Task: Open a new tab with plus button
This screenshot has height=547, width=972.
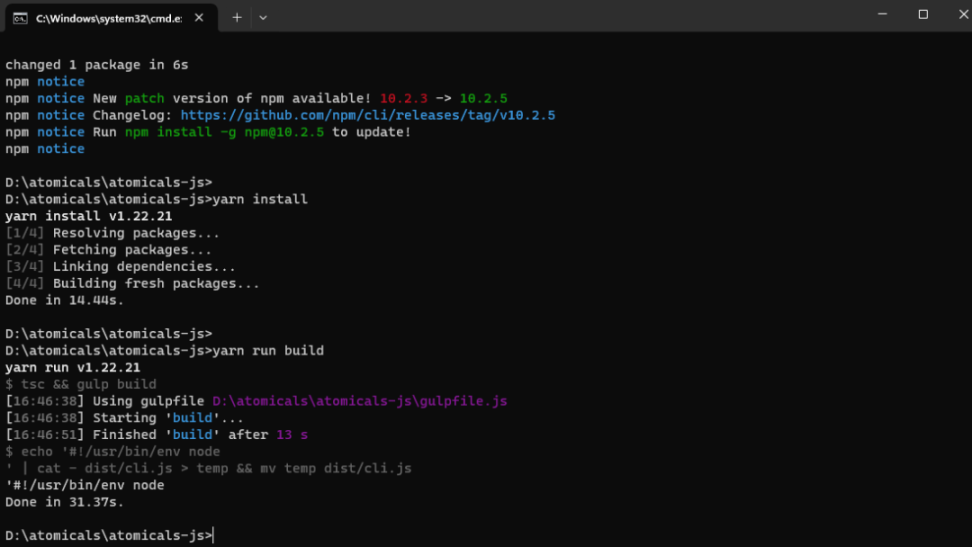Action: pos(237,17)
